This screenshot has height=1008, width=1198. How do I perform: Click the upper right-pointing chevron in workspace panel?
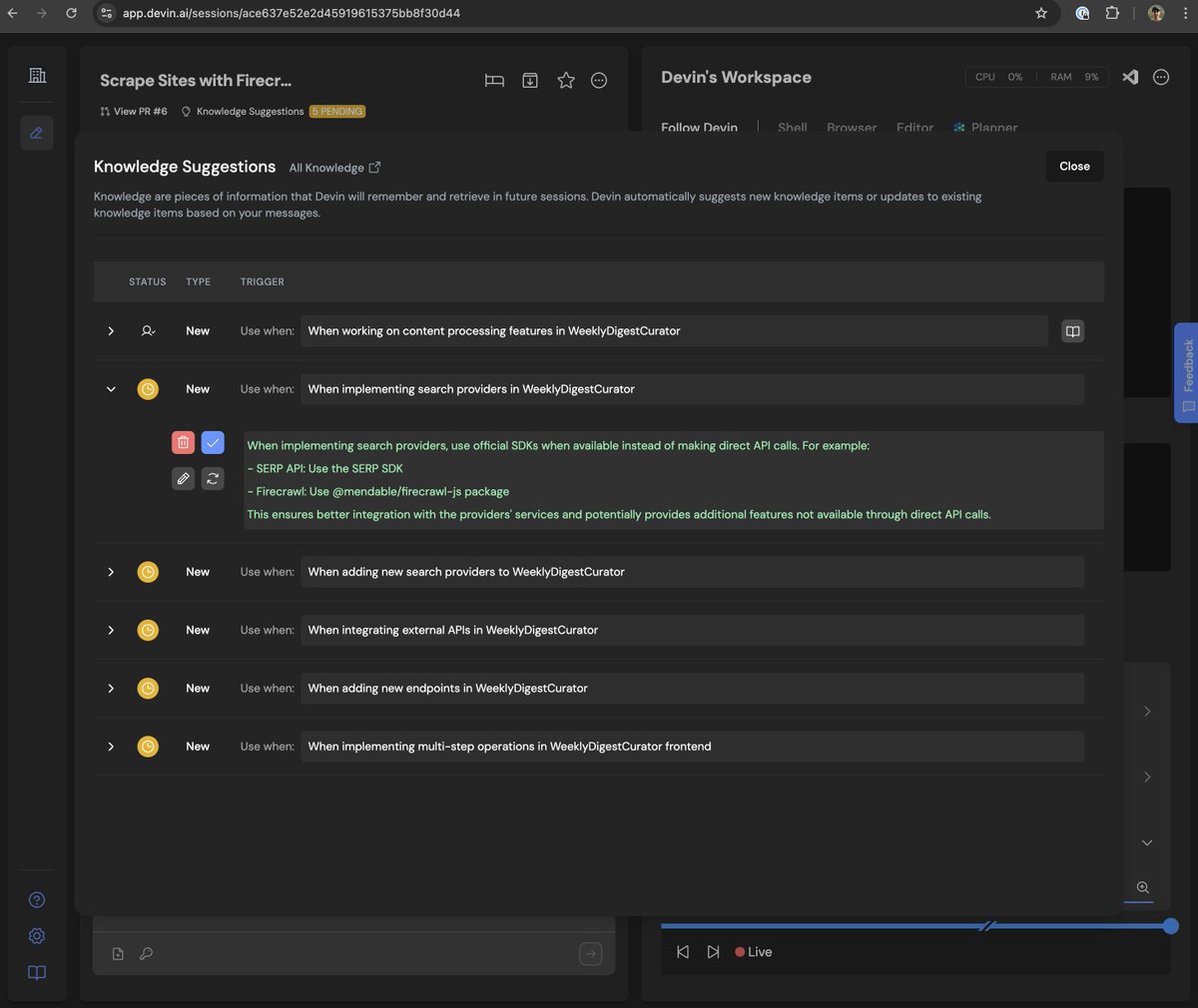coord(1147,712)
